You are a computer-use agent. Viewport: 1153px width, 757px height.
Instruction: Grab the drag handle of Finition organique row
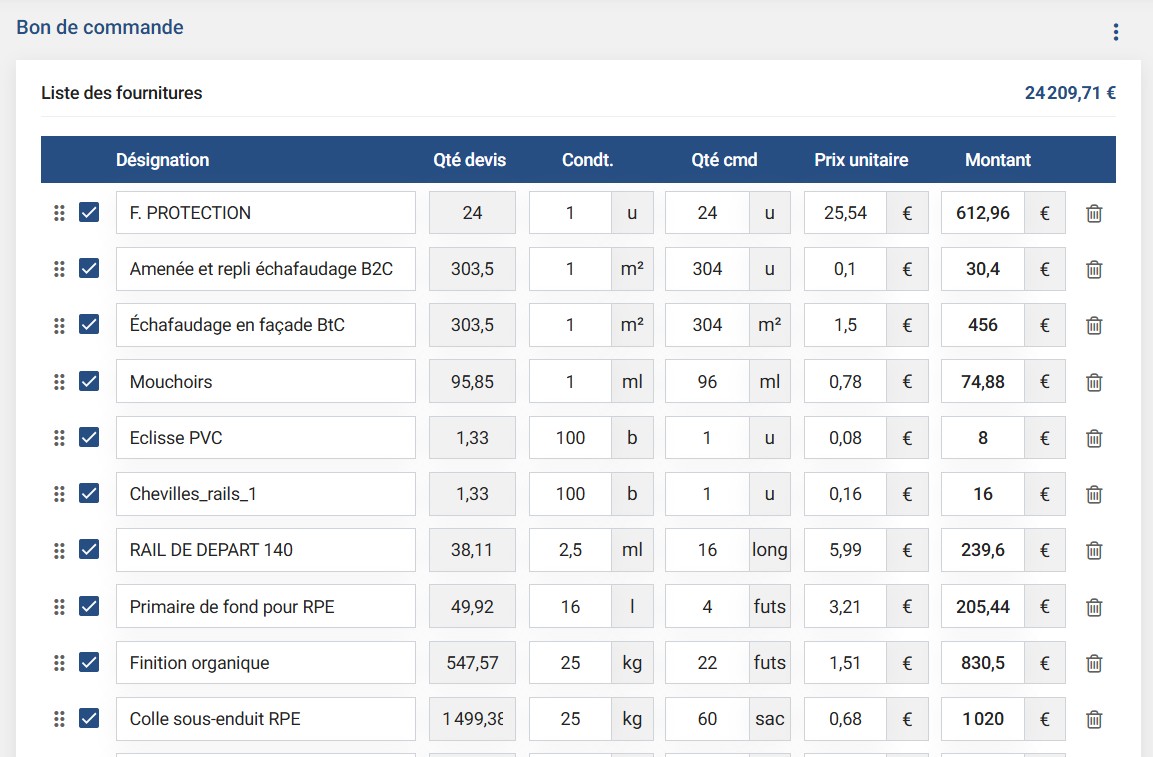[59, 663]
